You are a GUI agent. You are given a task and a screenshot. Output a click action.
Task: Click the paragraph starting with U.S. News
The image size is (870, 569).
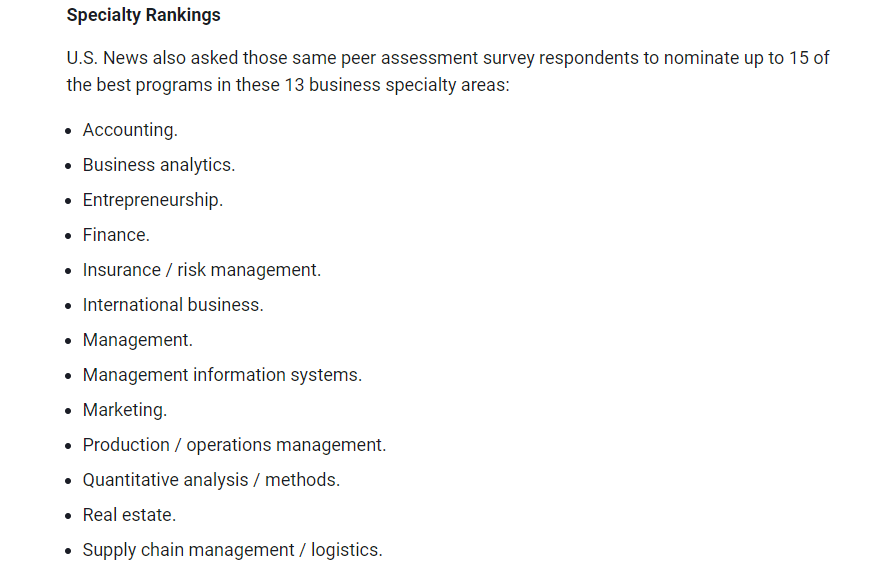click(448, 72)
